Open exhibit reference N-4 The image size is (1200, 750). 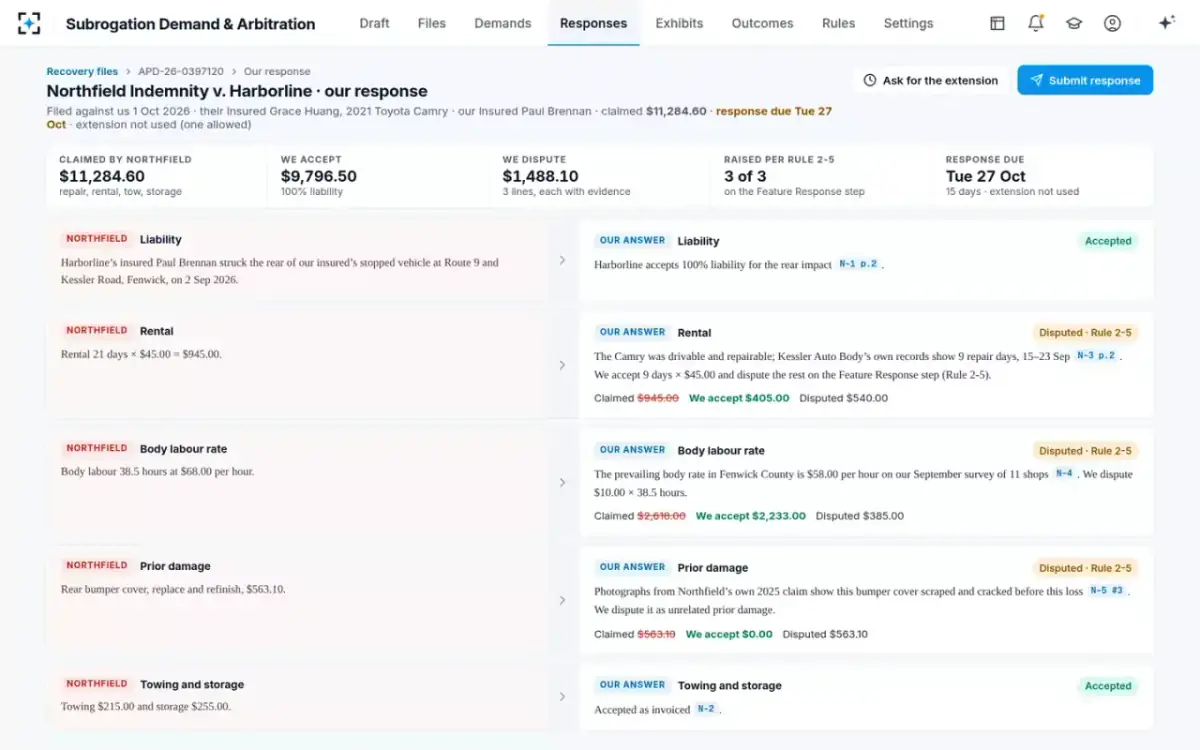[x=1064, y=474]
